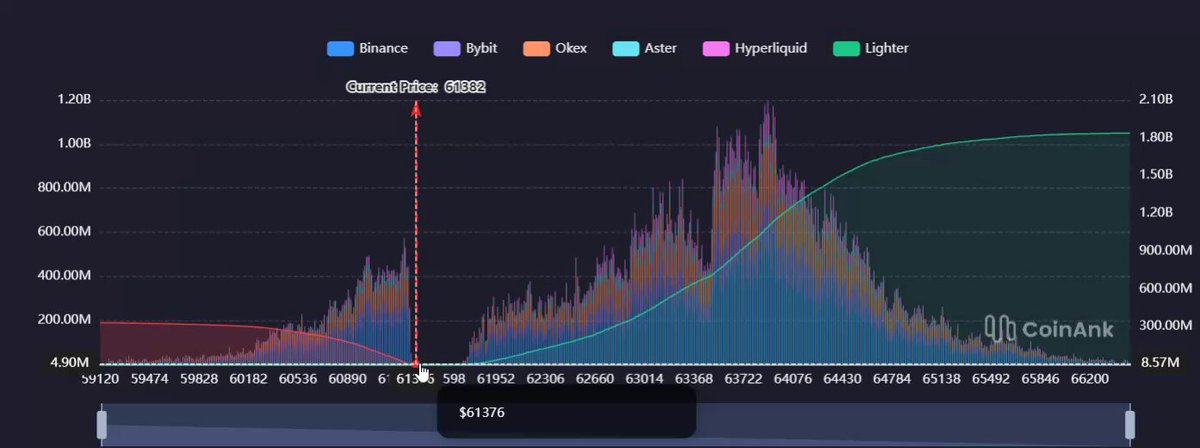The height and width of the screenshot is (448, 1200).
Task: Click the orange Okex color swatch
Action: point(536,48)
